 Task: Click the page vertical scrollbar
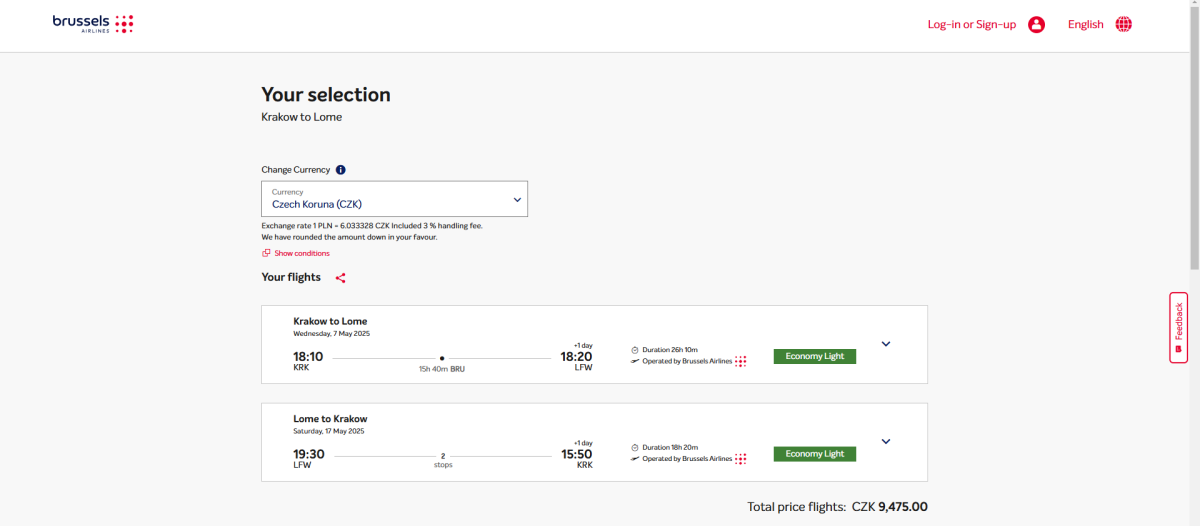click(1194, 150)
